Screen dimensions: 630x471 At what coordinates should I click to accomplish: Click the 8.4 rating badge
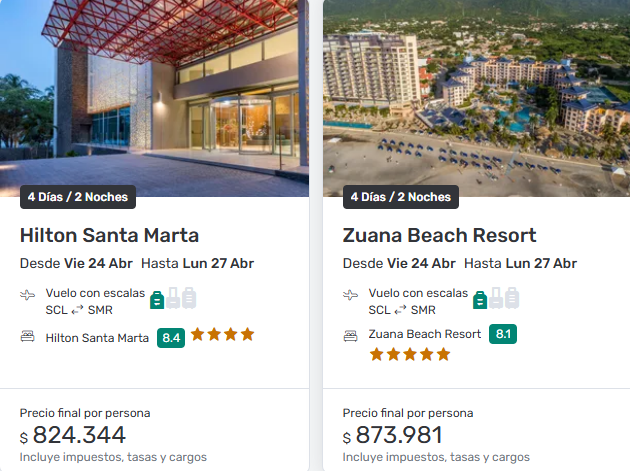(171, 337)
